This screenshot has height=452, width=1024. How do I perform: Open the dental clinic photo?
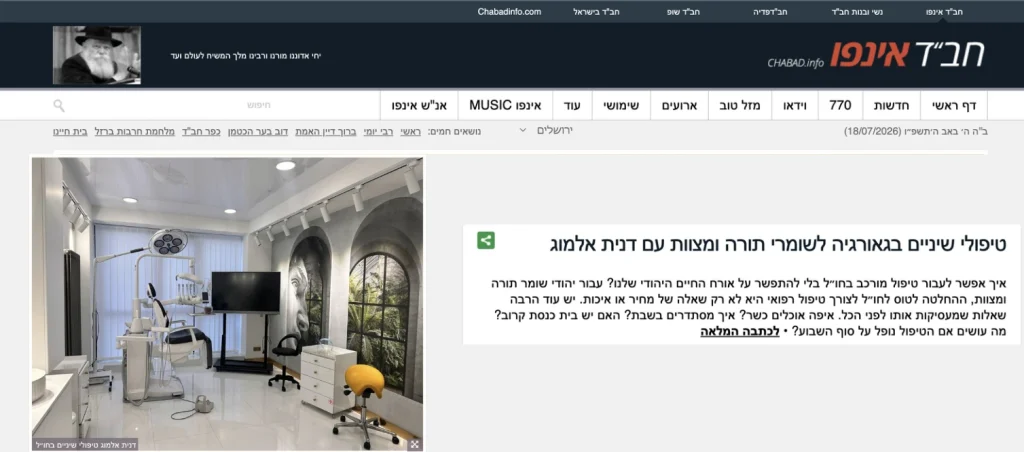[x=227, y=304]
